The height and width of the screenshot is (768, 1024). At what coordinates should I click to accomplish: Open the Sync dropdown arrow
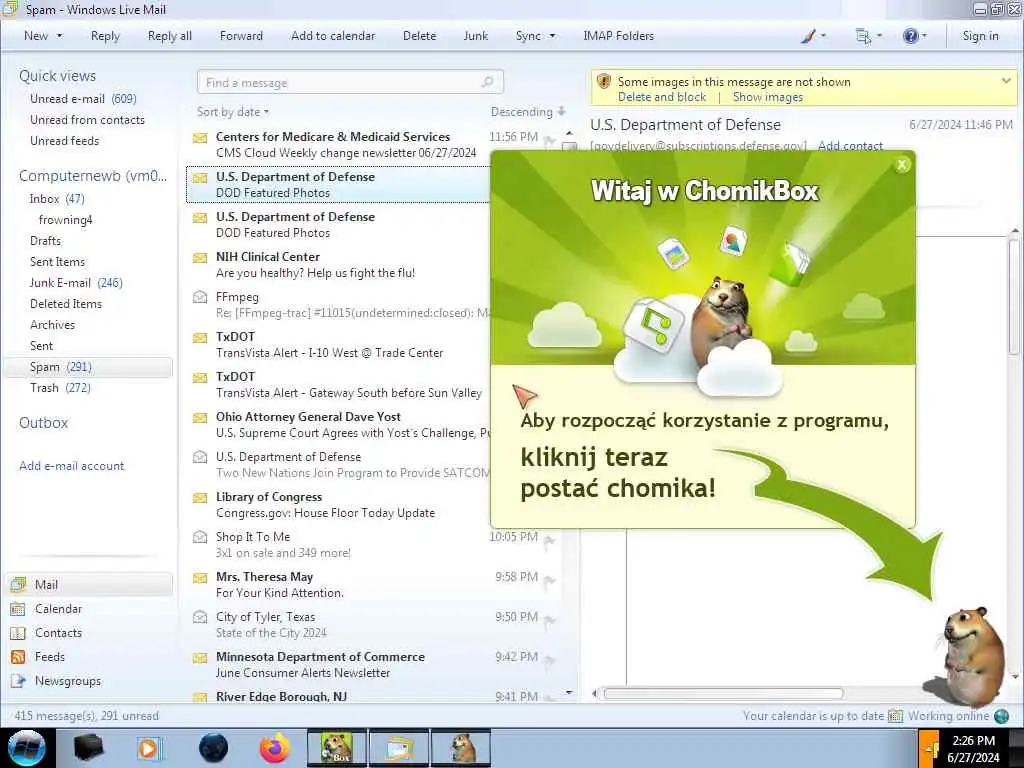coord(552,36)
